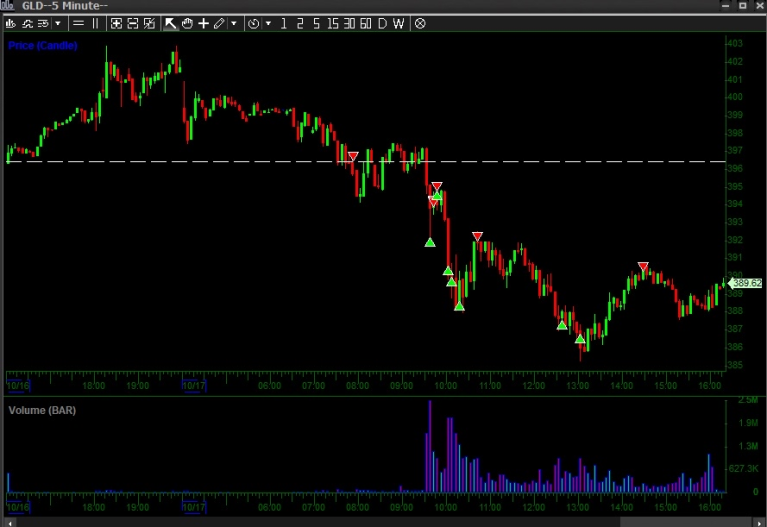Click the green buy marker near 12:40
Image resolution: width=767 pixels, height=527 pixels.
[x=563, y=325]
